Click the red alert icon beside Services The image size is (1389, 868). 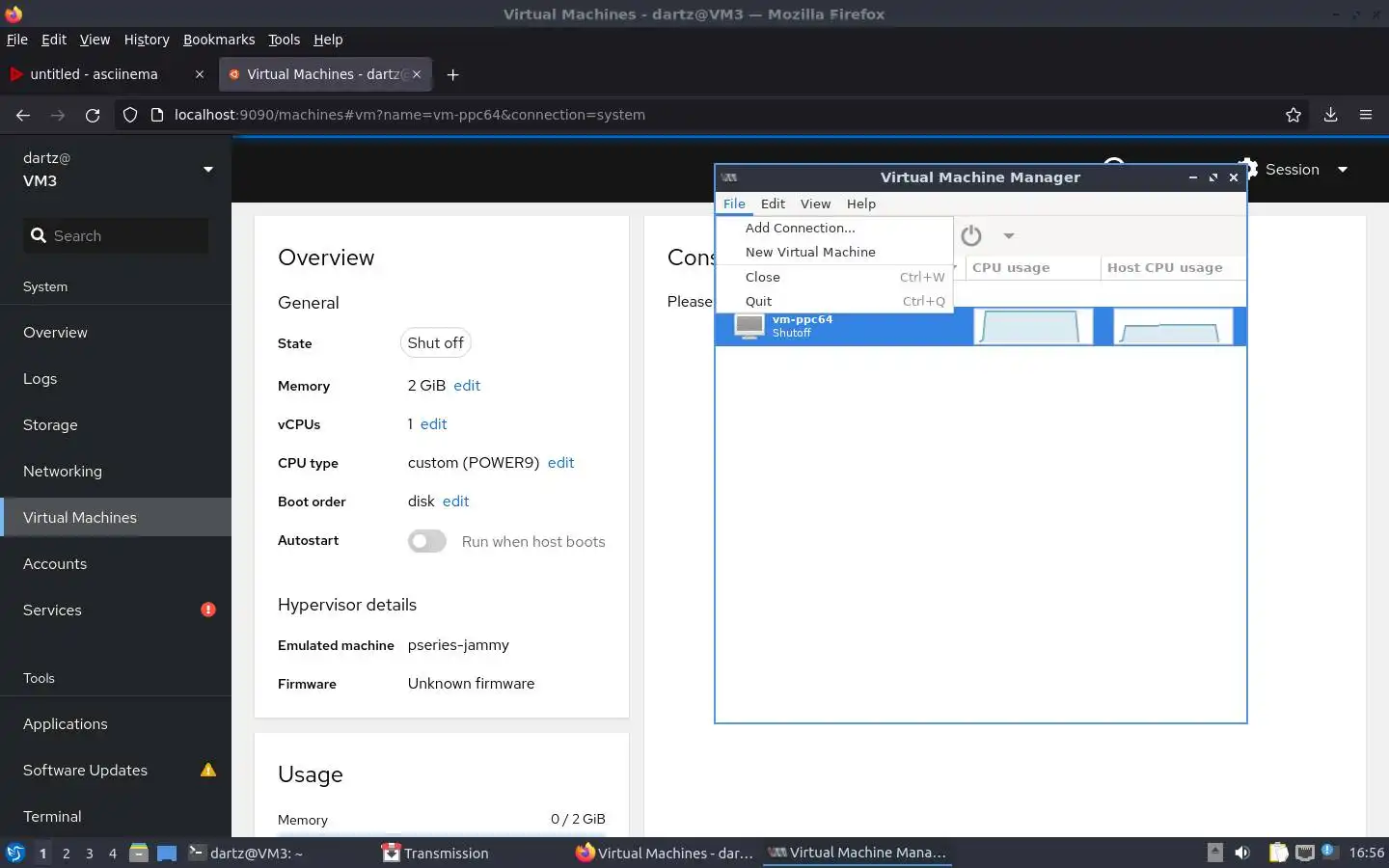pos(208,610)
